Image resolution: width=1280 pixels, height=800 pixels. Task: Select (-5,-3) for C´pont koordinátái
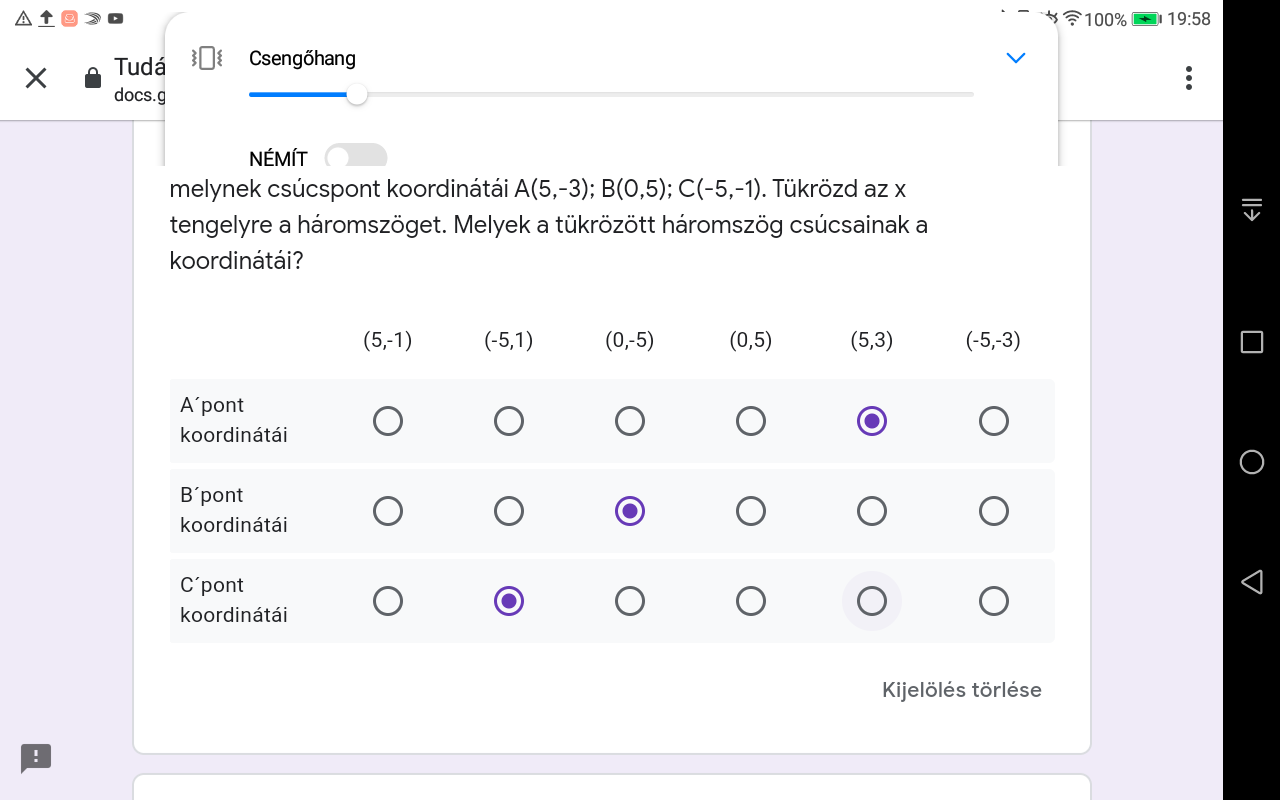coord(993,601)
